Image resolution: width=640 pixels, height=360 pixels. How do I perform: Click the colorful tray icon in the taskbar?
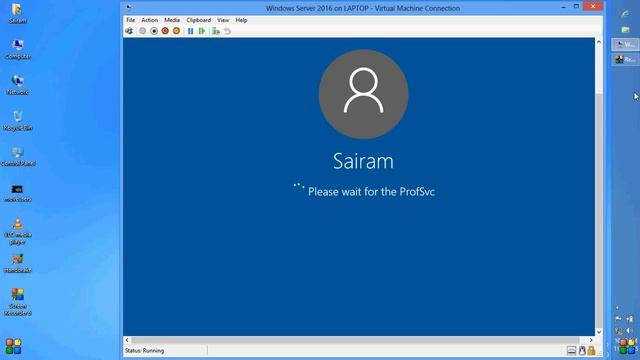627,346
